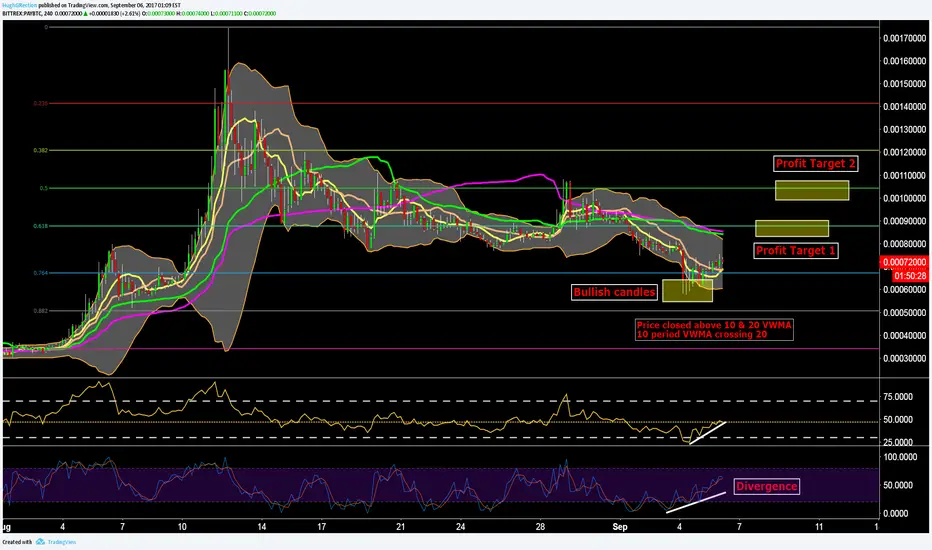Click the 0.882 Fibonacci level label

pyautogui.click(x=40, y=311)
